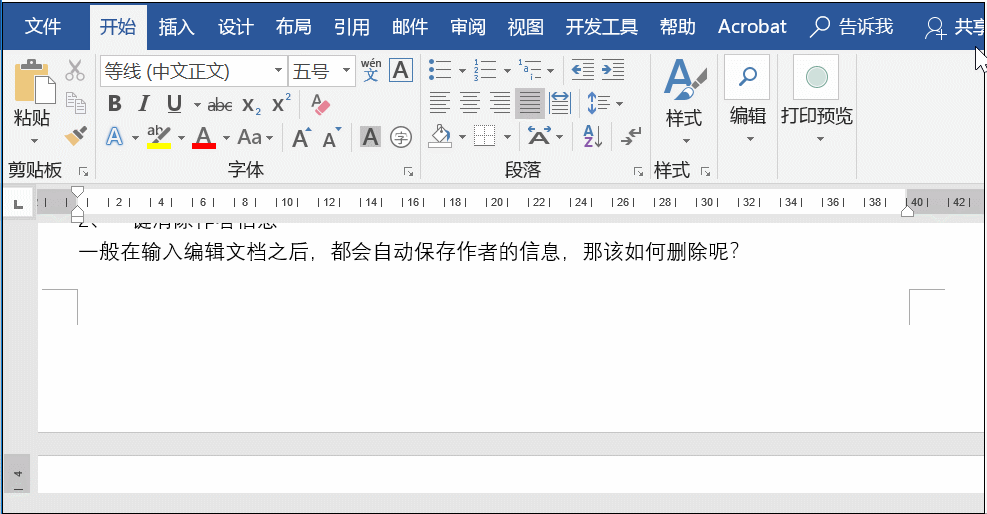Screen dimensions: 987x514
Task: Decrease paragraph indent
Action: tap(583, 70)
